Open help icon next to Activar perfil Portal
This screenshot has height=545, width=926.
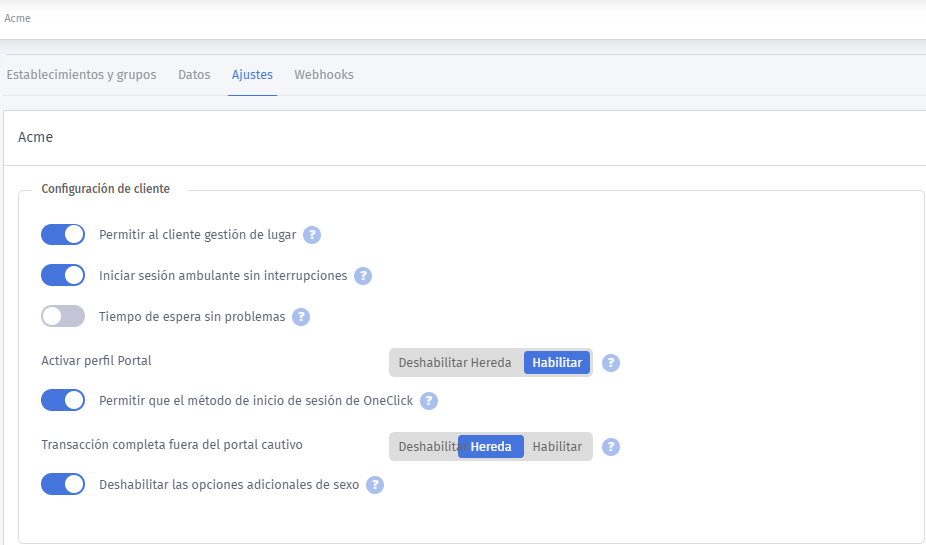611,363
